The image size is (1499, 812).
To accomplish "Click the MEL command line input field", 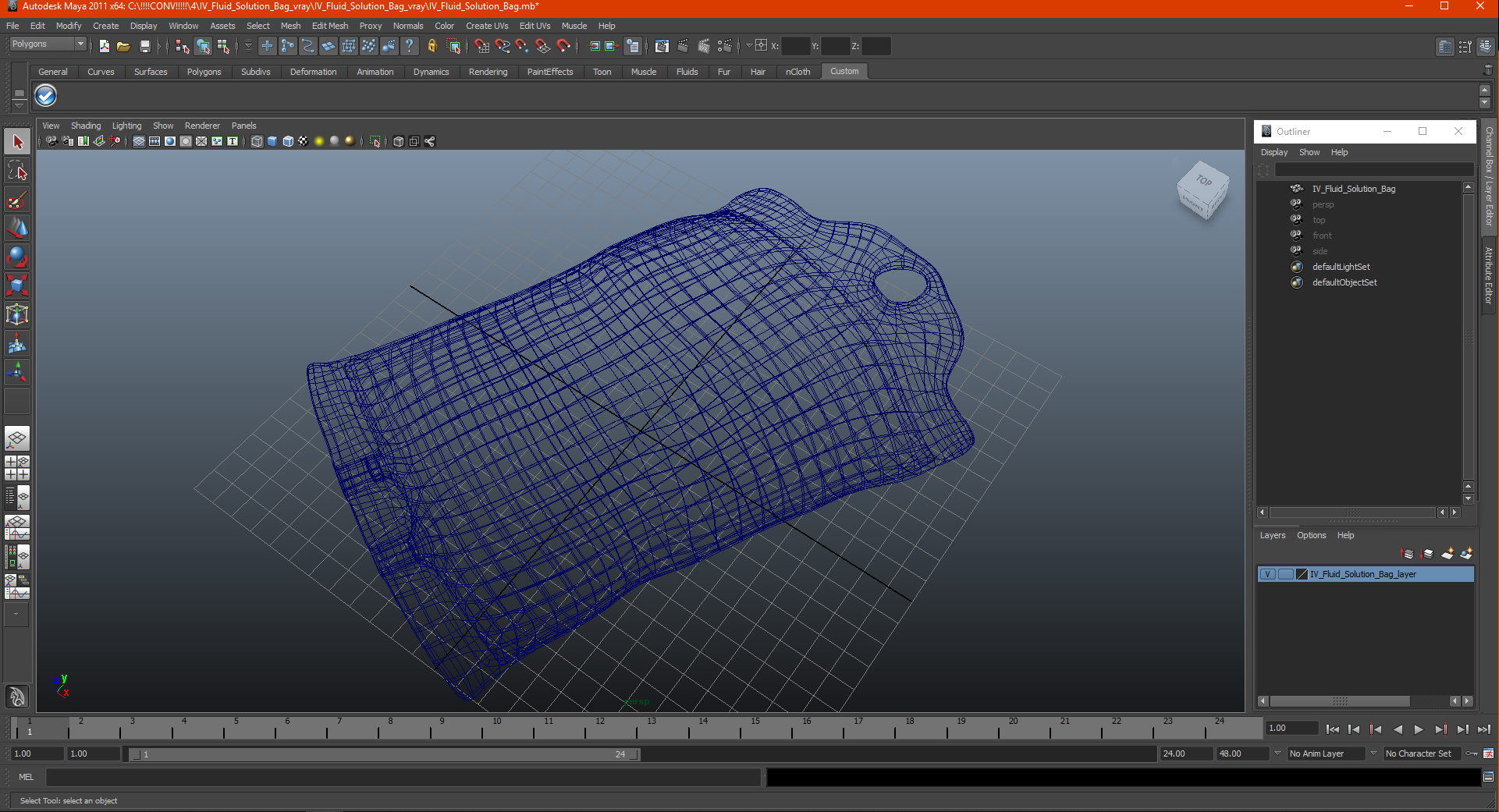I will (403, 777).
